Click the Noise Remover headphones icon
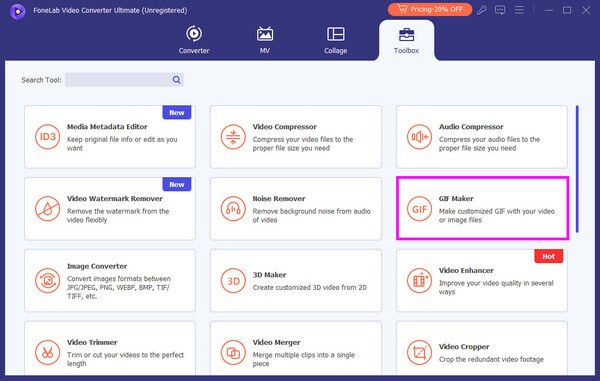This screenshot has width=600, height=381. point(233,208)
